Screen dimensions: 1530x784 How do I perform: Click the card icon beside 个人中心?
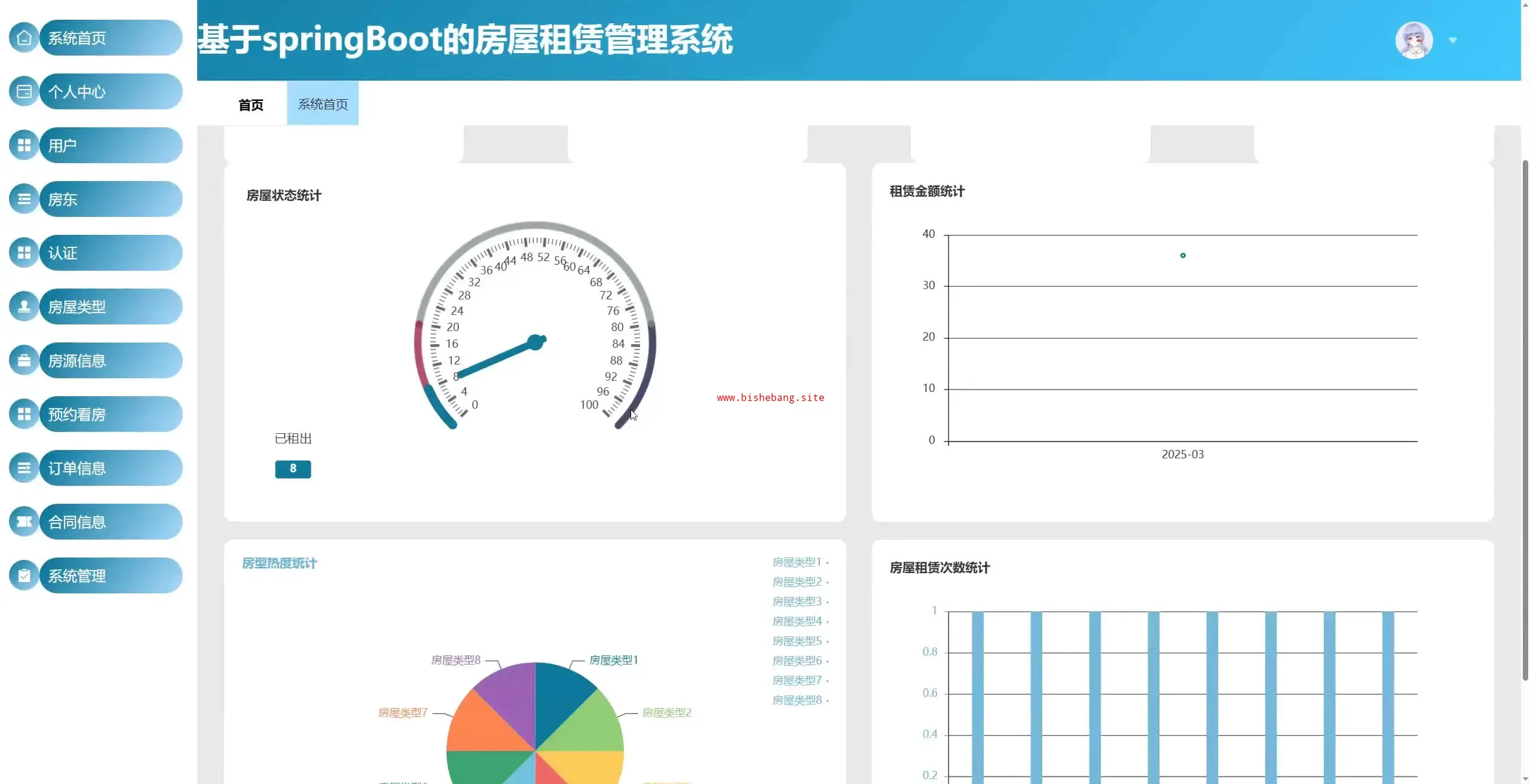click(24, 91)
